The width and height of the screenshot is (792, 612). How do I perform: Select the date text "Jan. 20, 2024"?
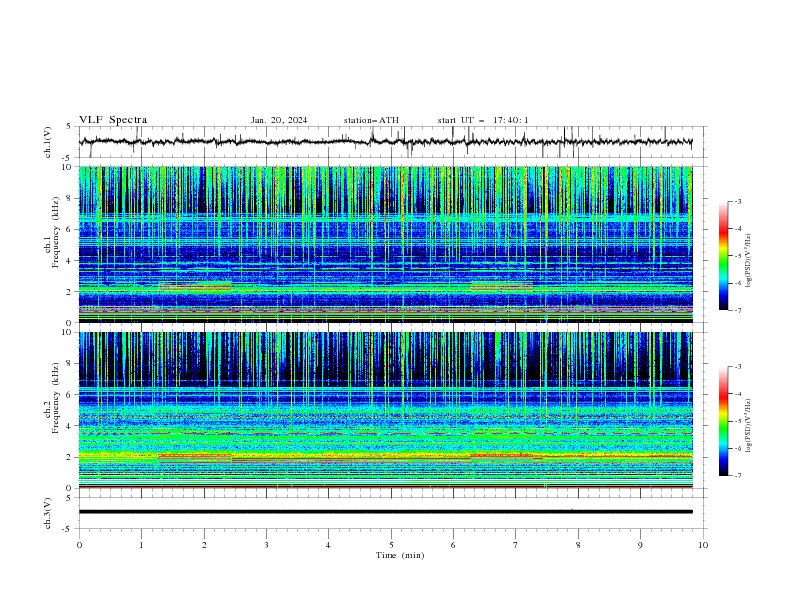(279, 120)
